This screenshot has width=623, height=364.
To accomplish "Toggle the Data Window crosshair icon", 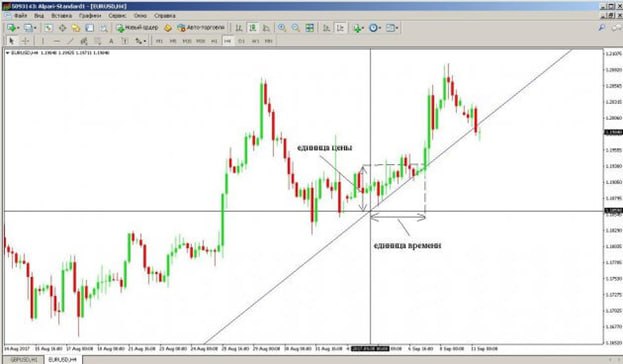I will (x=62, y=28).
